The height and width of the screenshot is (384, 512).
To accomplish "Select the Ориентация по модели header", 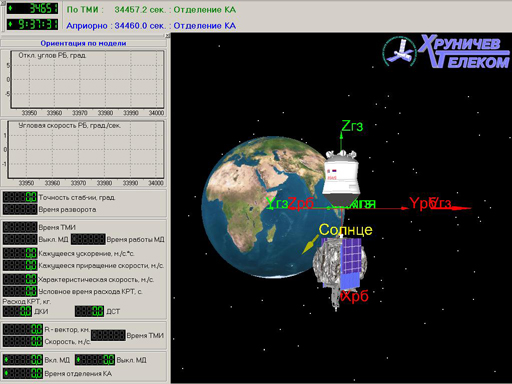I will pos(83,43).
